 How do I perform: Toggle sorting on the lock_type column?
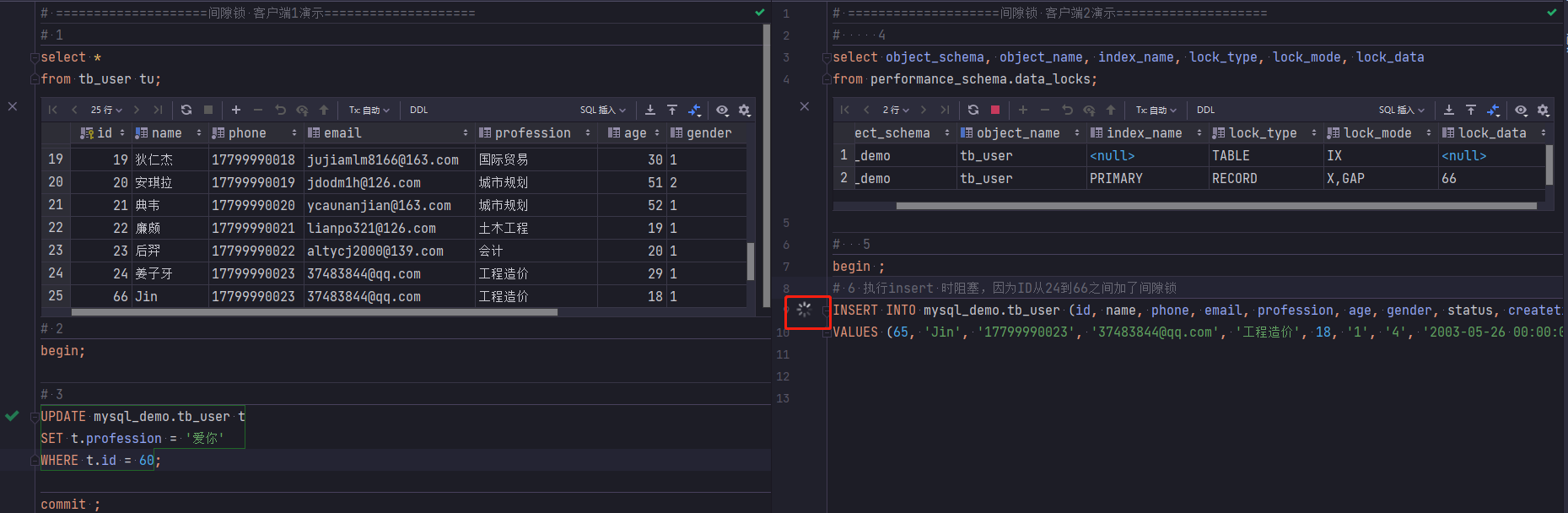(x=1314, y=133)
